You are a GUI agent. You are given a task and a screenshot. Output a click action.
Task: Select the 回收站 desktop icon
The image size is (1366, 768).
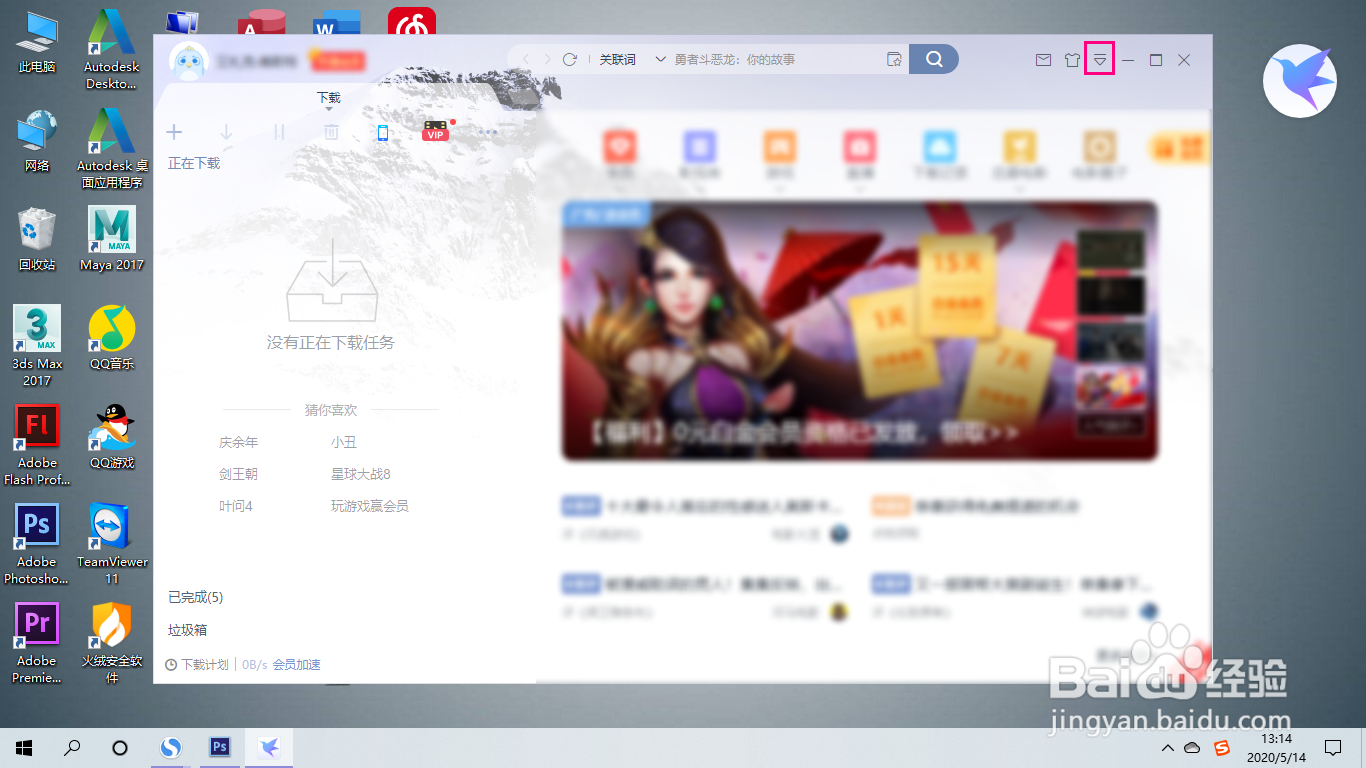[37, 240]
